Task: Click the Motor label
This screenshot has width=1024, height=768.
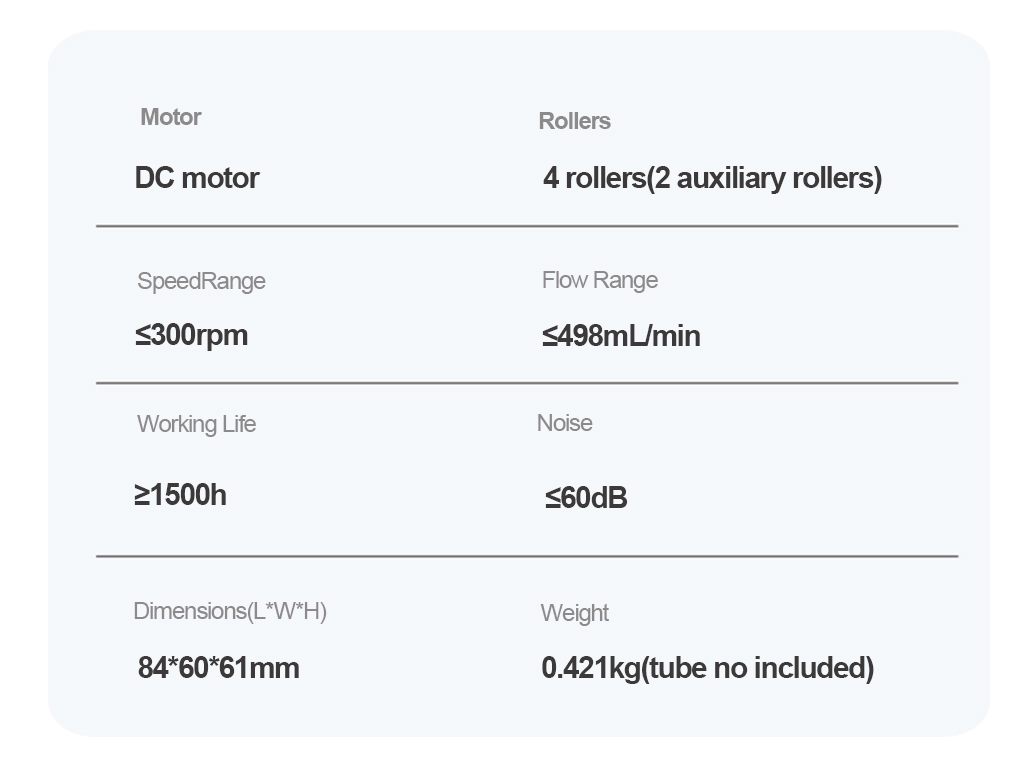Action: pyautogui.click(x=170, y=117)
